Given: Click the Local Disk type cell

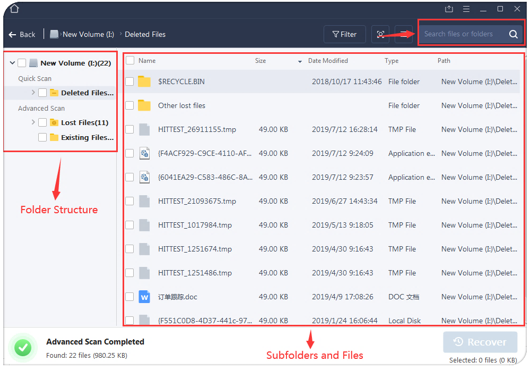Looking at the screenshot, I should pos(404,321).
